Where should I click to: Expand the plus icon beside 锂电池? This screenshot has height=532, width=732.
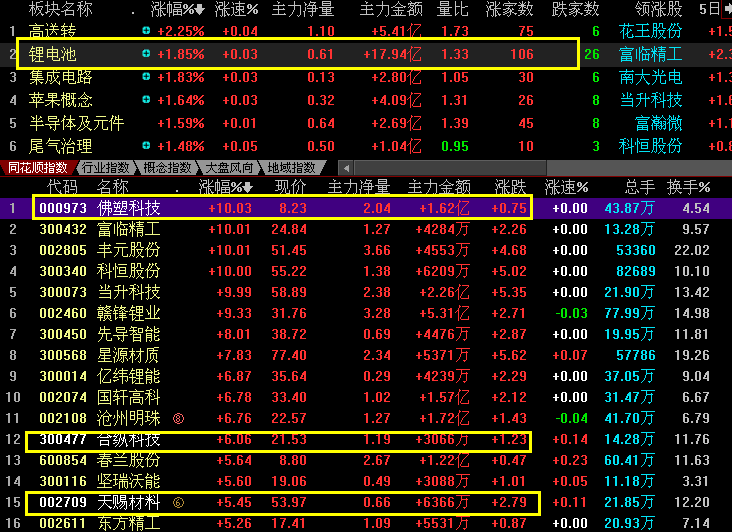click(146, 54)
